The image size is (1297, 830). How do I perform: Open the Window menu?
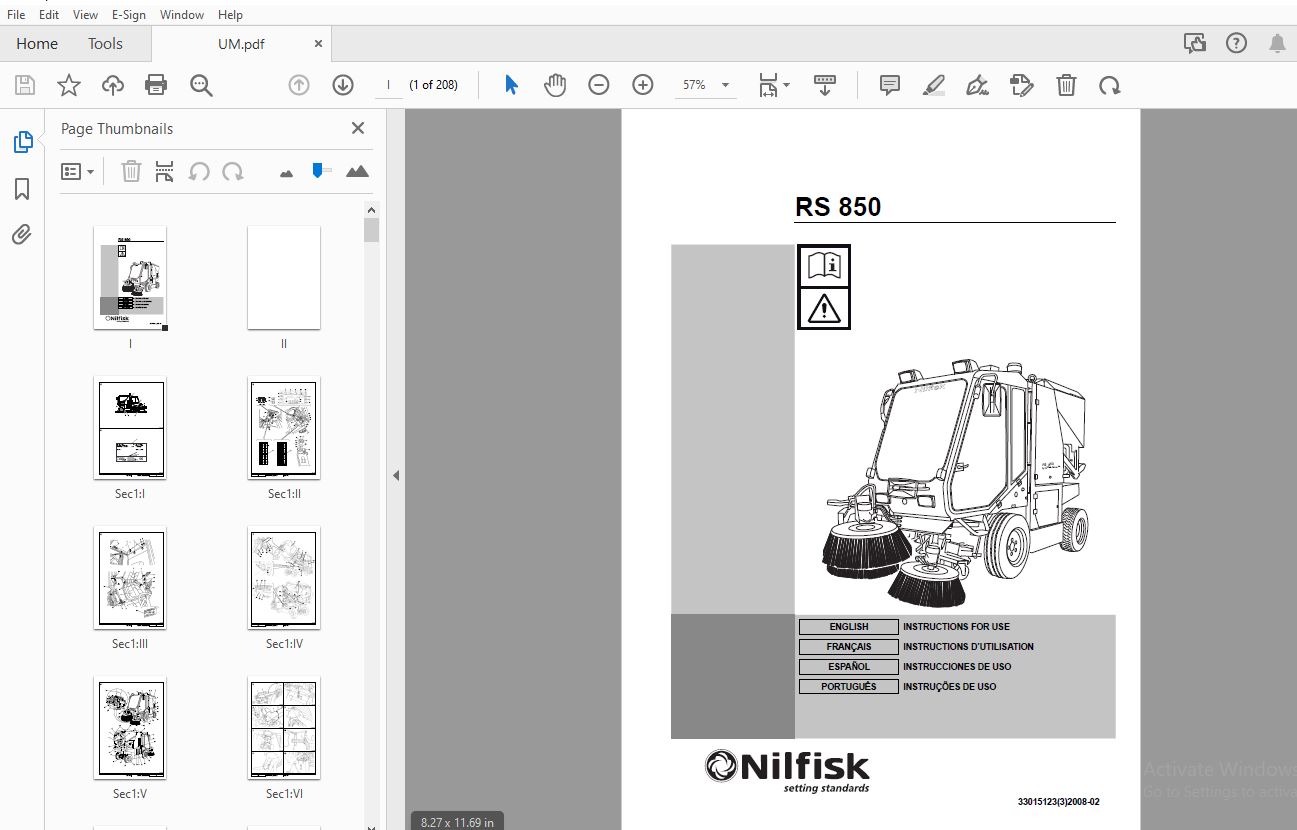(x=182, y=15)
